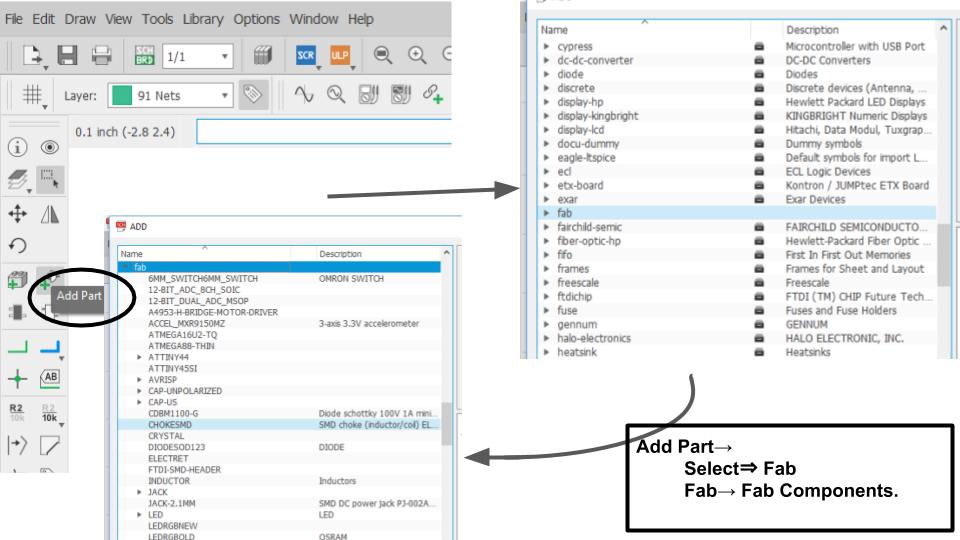
Task: Toggle in-use icon for gennum library
Action: tap(759, 324)
